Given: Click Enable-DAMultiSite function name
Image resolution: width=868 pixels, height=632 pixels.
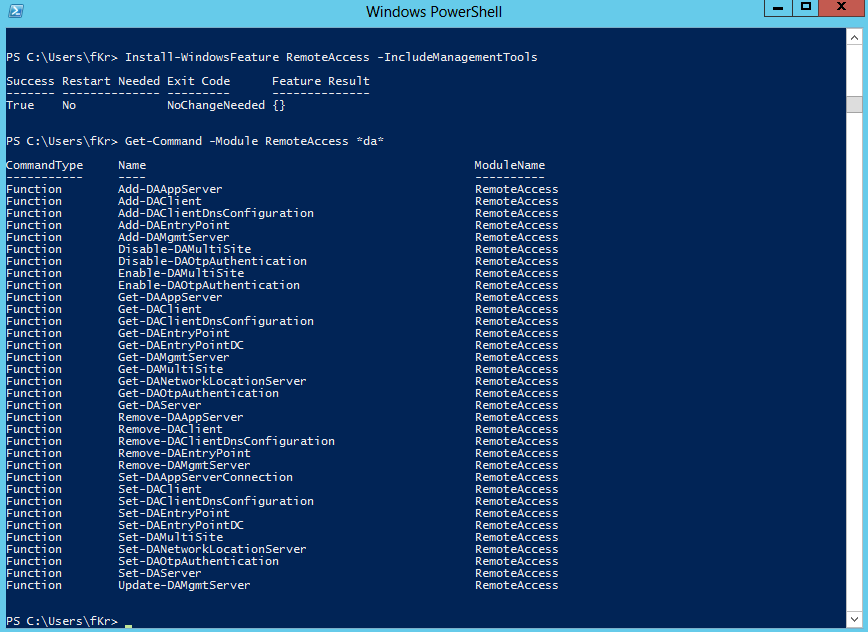Looking at the screenshot, I should tap(181, 273).
